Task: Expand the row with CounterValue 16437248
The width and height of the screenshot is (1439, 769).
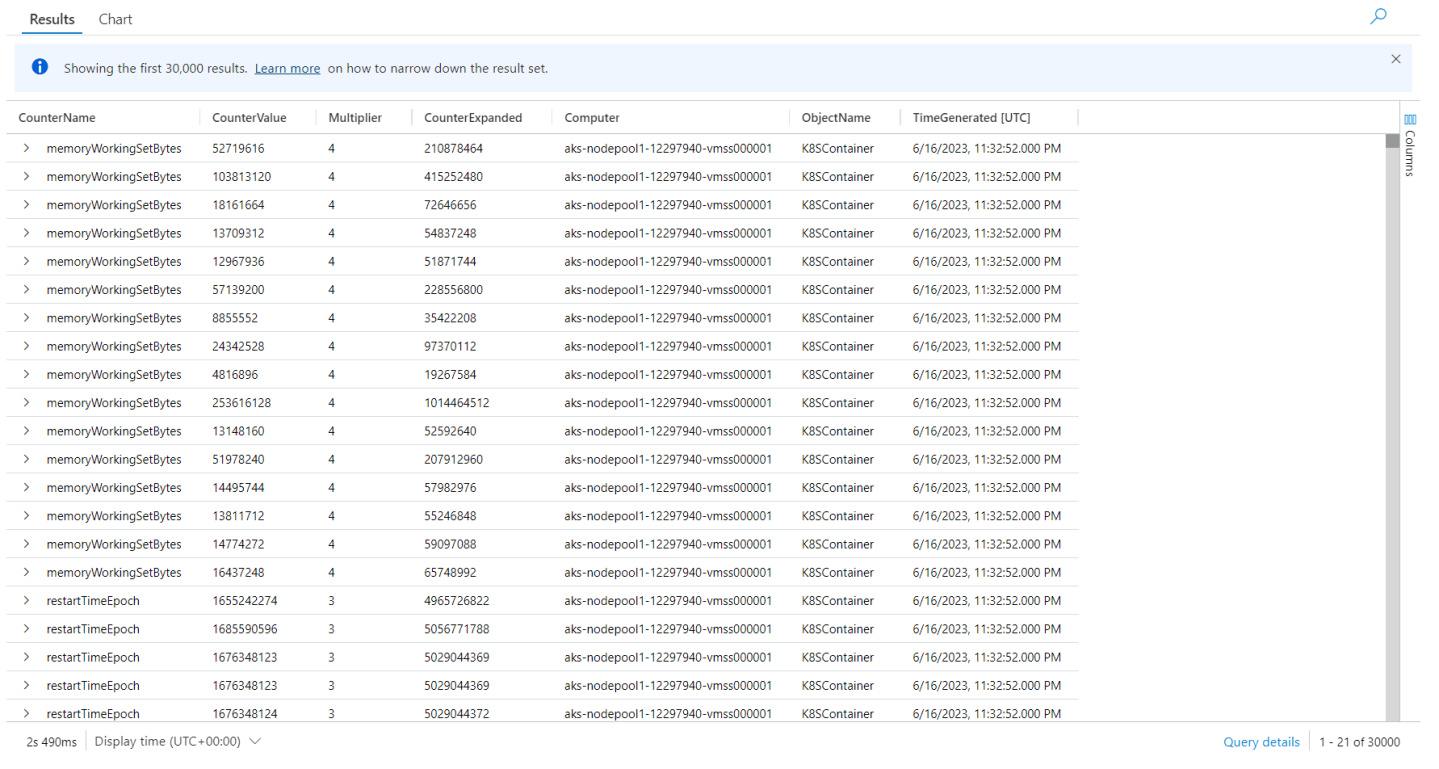Action: point(26,573)
